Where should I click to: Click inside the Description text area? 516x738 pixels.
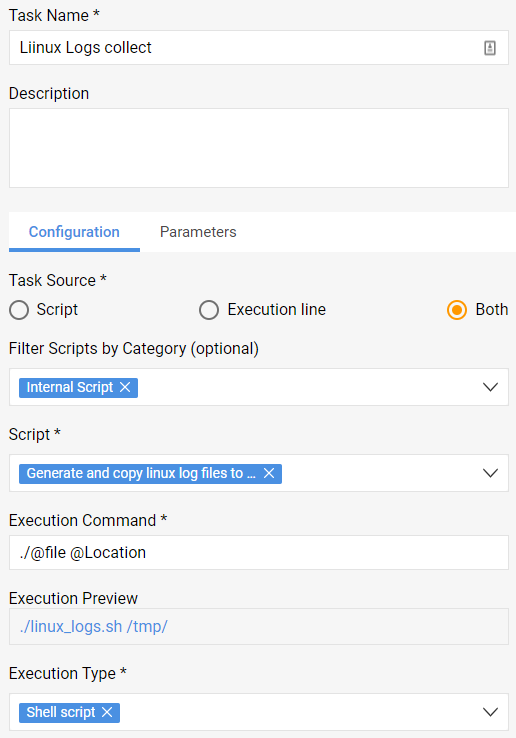click(x=258, y=148)
